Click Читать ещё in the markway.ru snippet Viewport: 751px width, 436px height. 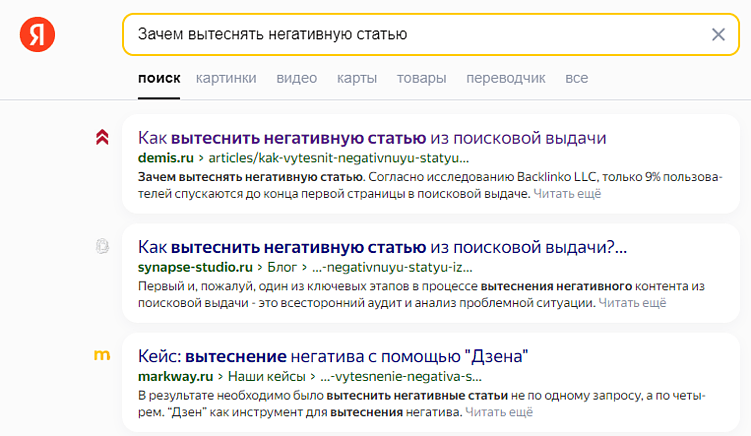coord(499,412)
